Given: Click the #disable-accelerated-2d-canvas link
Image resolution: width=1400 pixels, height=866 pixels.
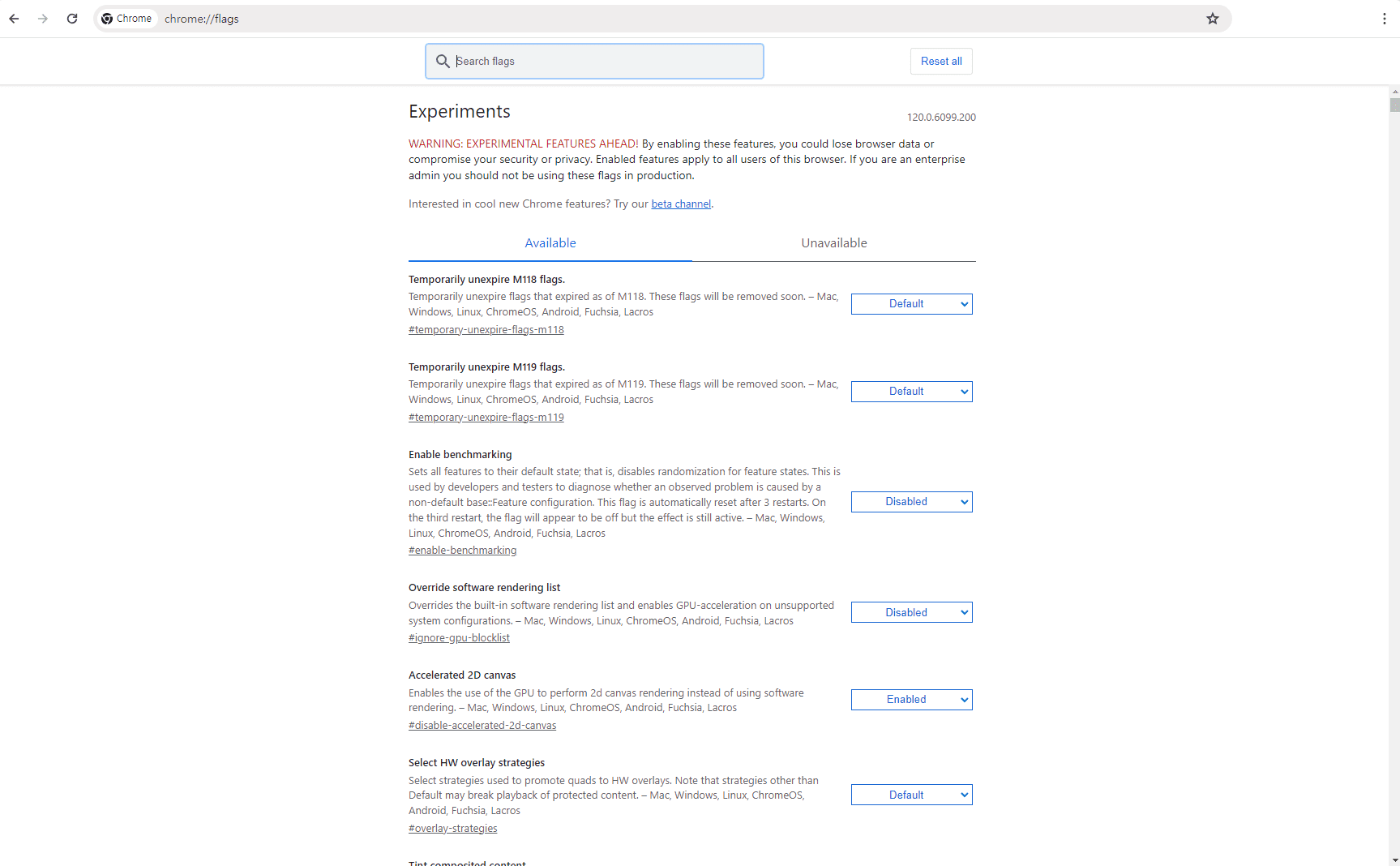Looking at the screenshot, I should 482,726.
